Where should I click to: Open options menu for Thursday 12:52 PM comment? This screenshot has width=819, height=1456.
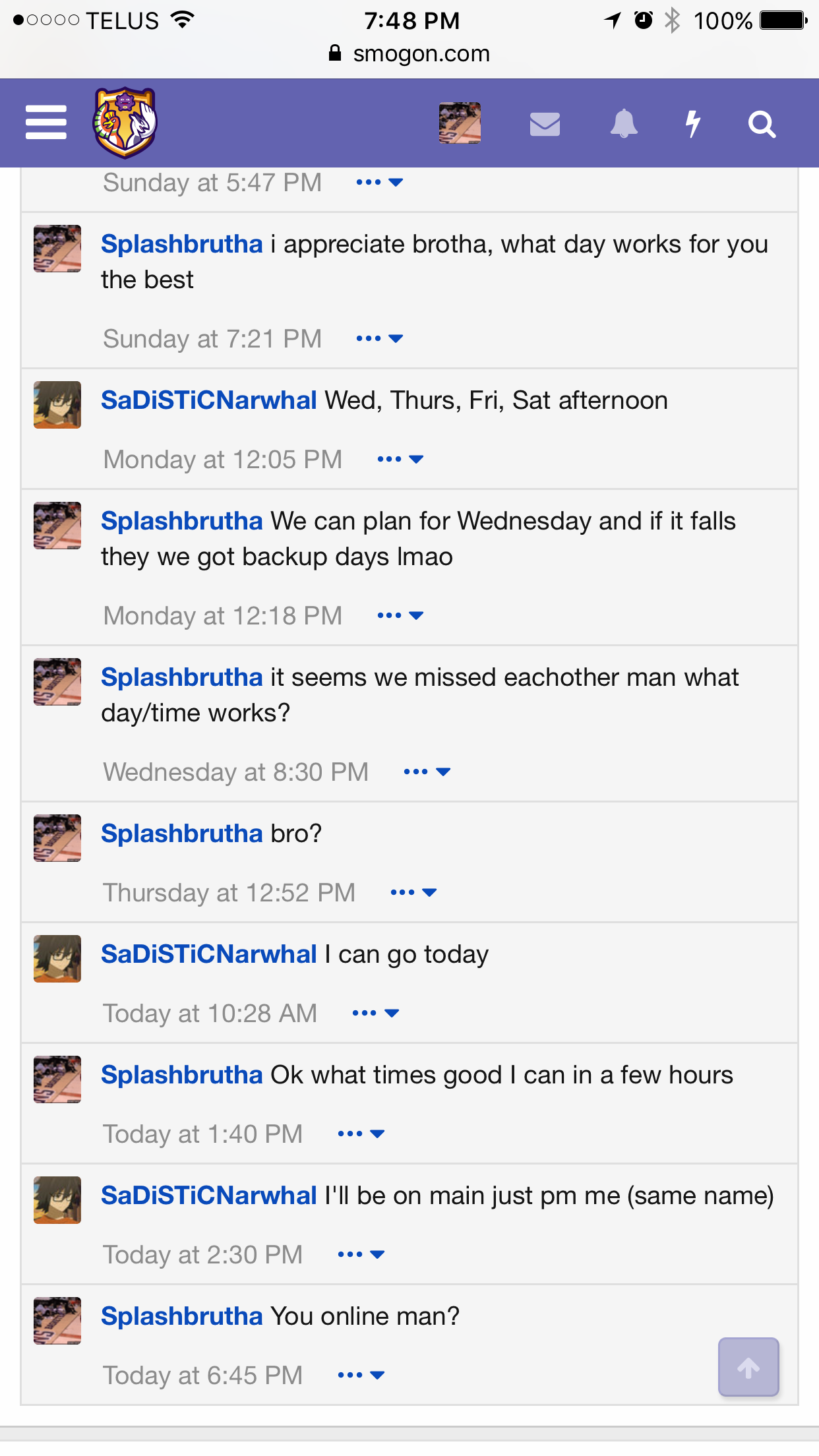click(x=413, y=893)
